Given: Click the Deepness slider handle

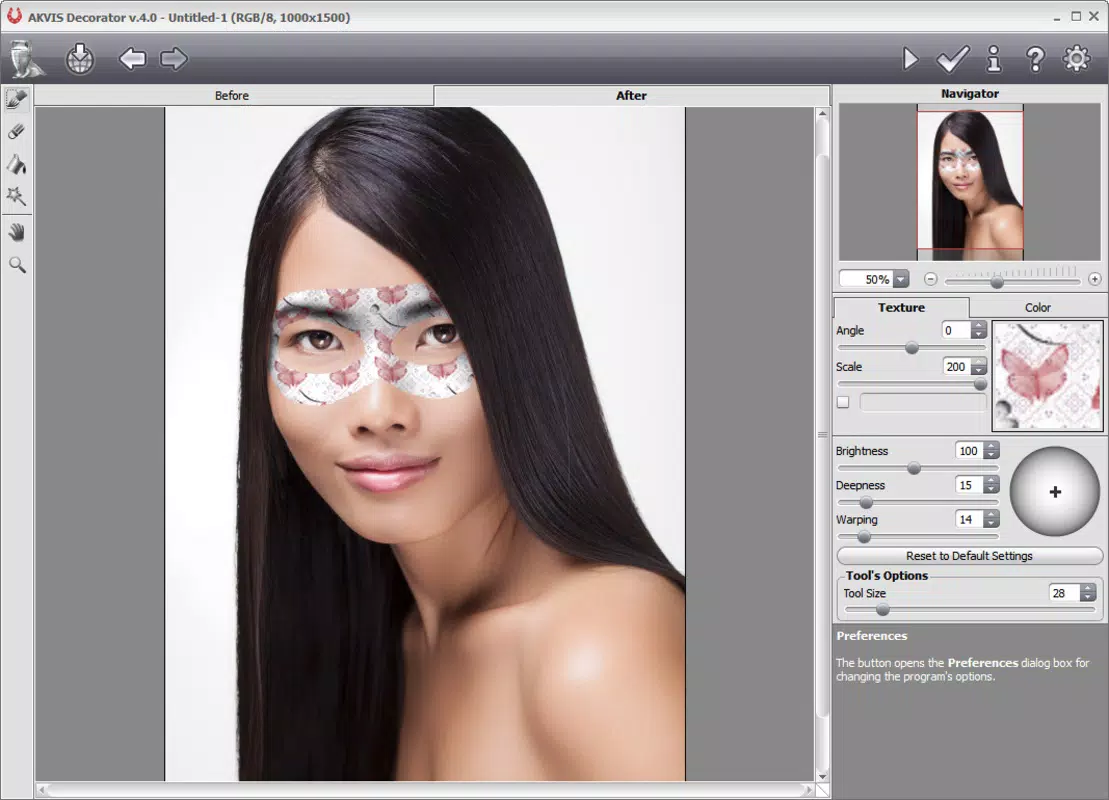Looking at the screenshot, I should pyautogui.click(x=866, y=503).
